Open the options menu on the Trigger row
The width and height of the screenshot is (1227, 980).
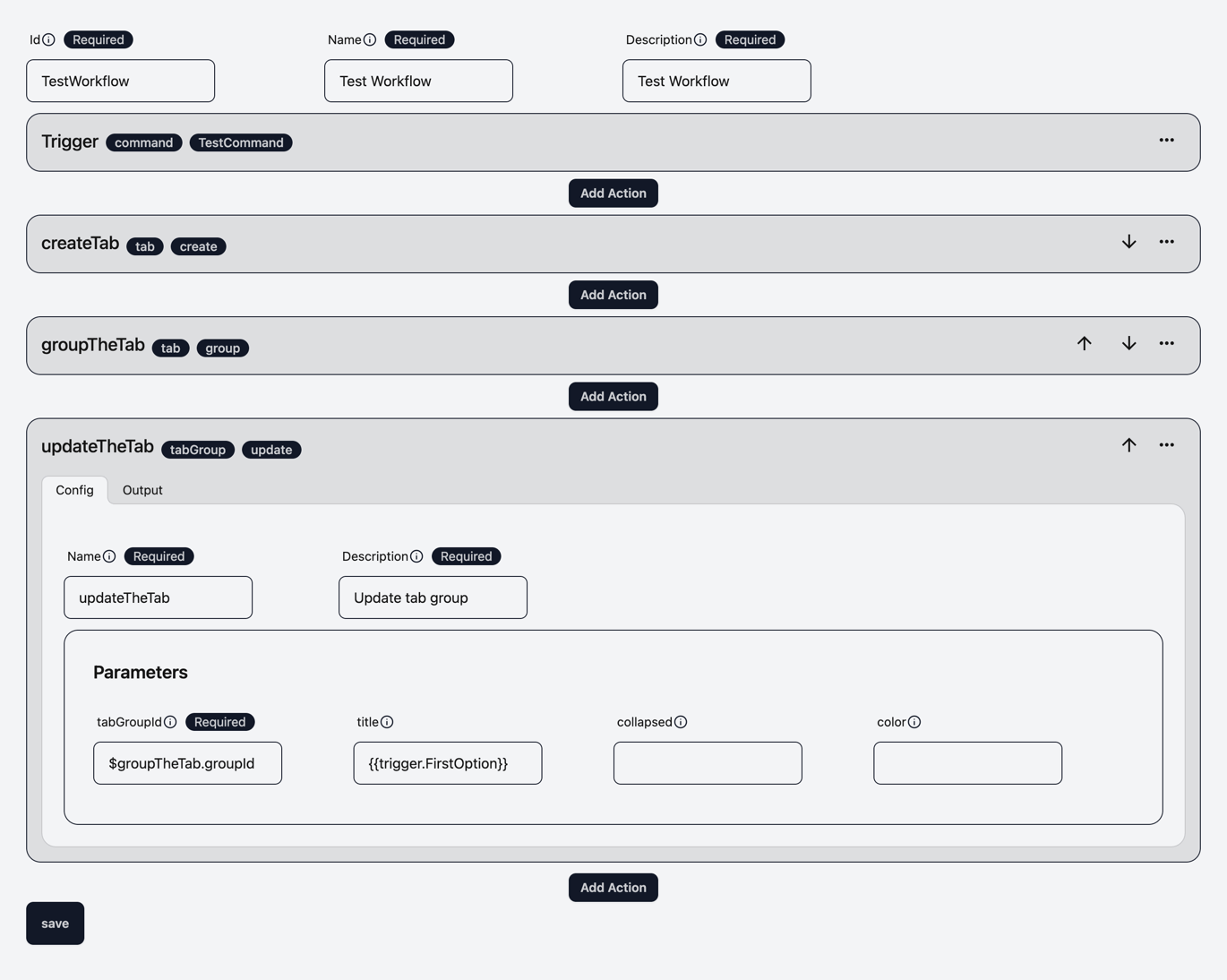click(x=1166, y=141)
